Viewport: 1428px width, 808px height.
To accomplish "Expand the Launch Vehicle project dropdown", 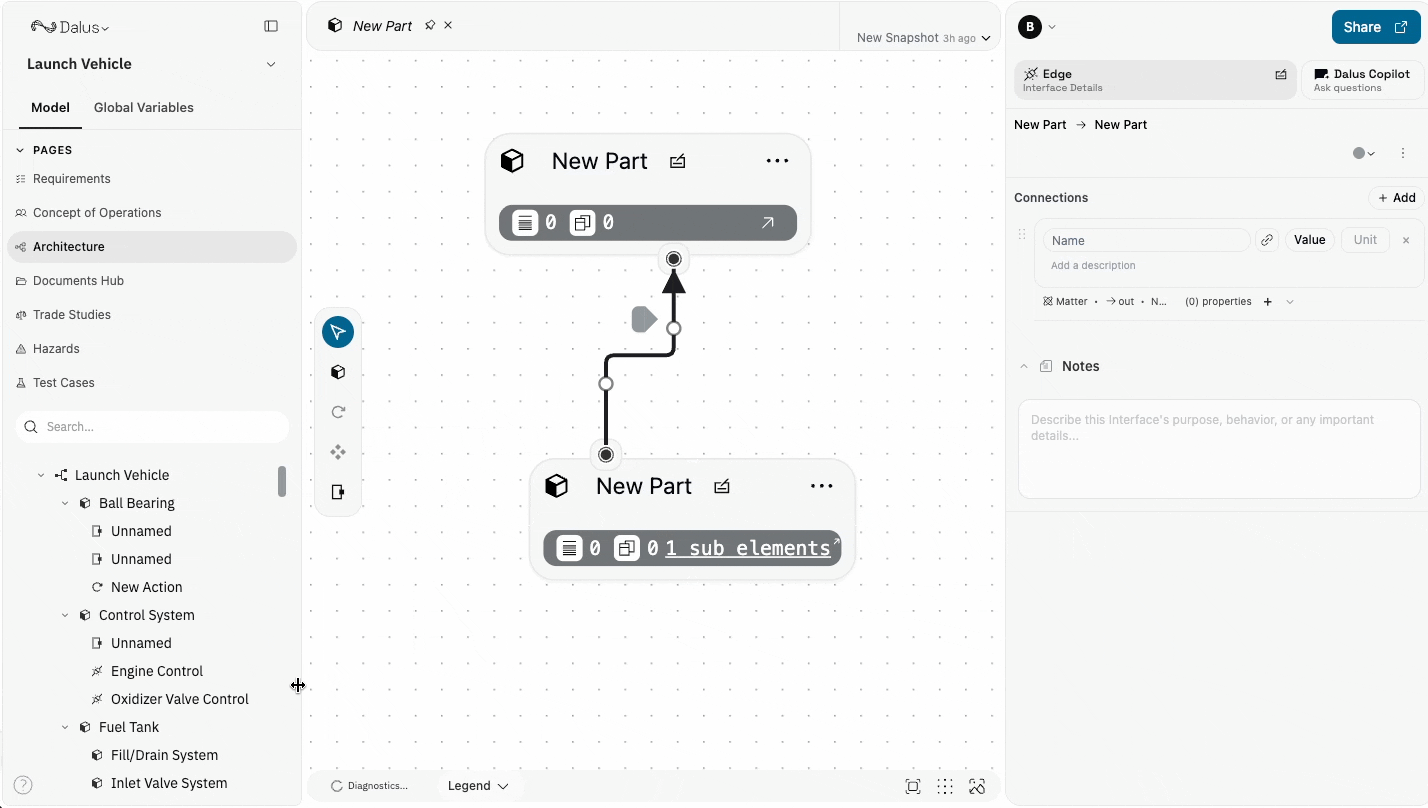I will tap(270, 64).
